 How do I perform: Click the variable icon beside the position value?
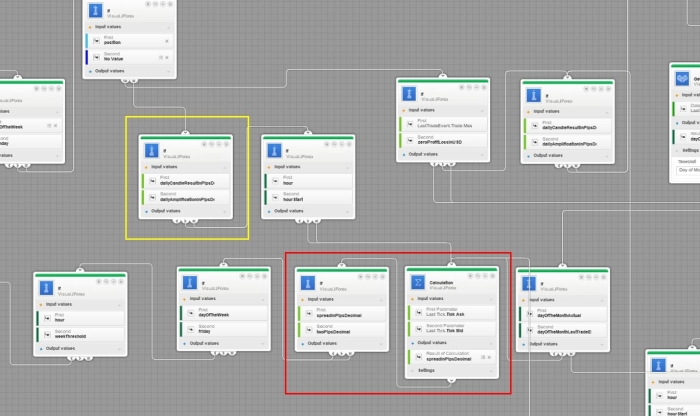coord(96,41)
